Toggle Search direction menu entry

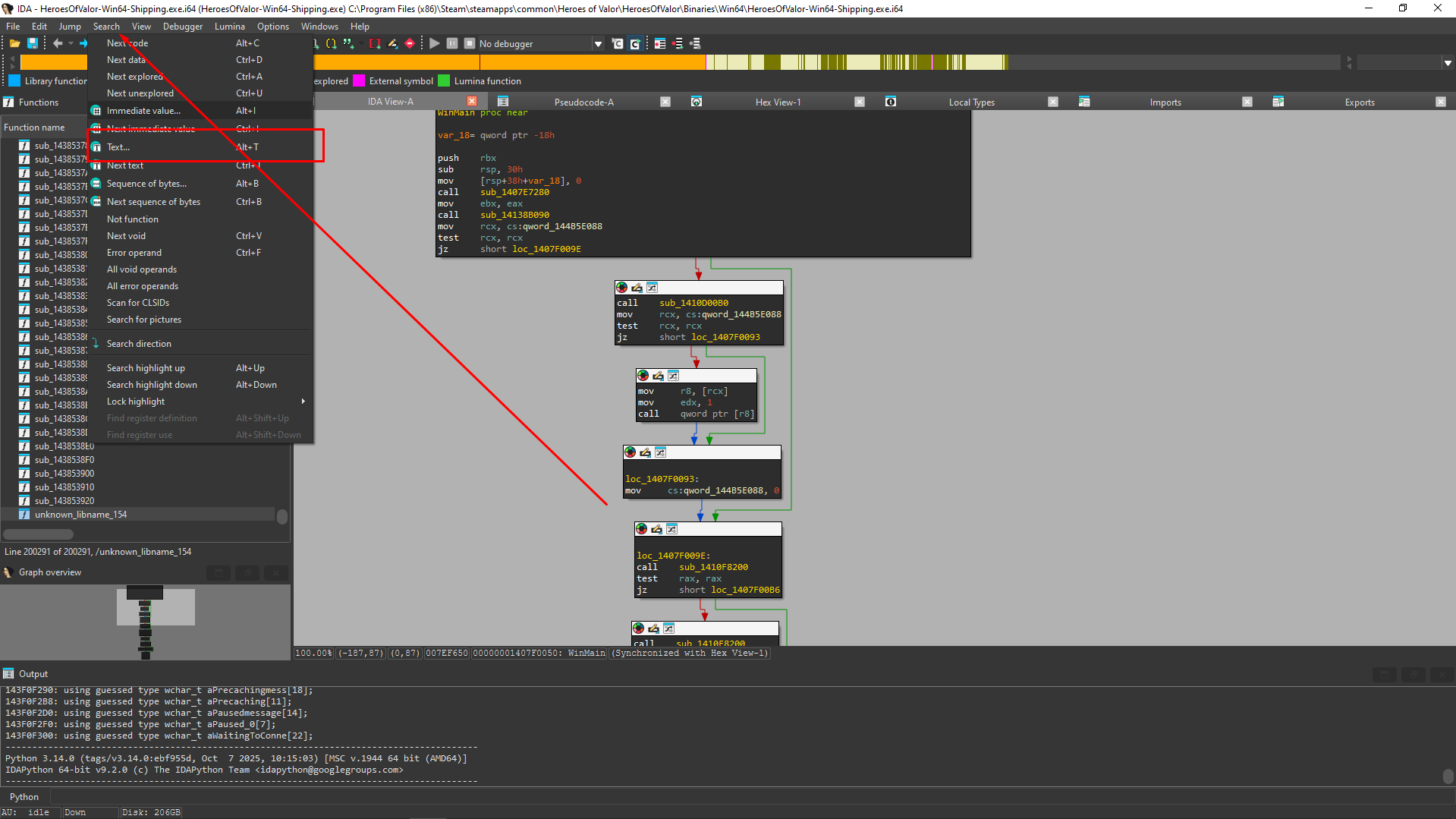[200, 344]
